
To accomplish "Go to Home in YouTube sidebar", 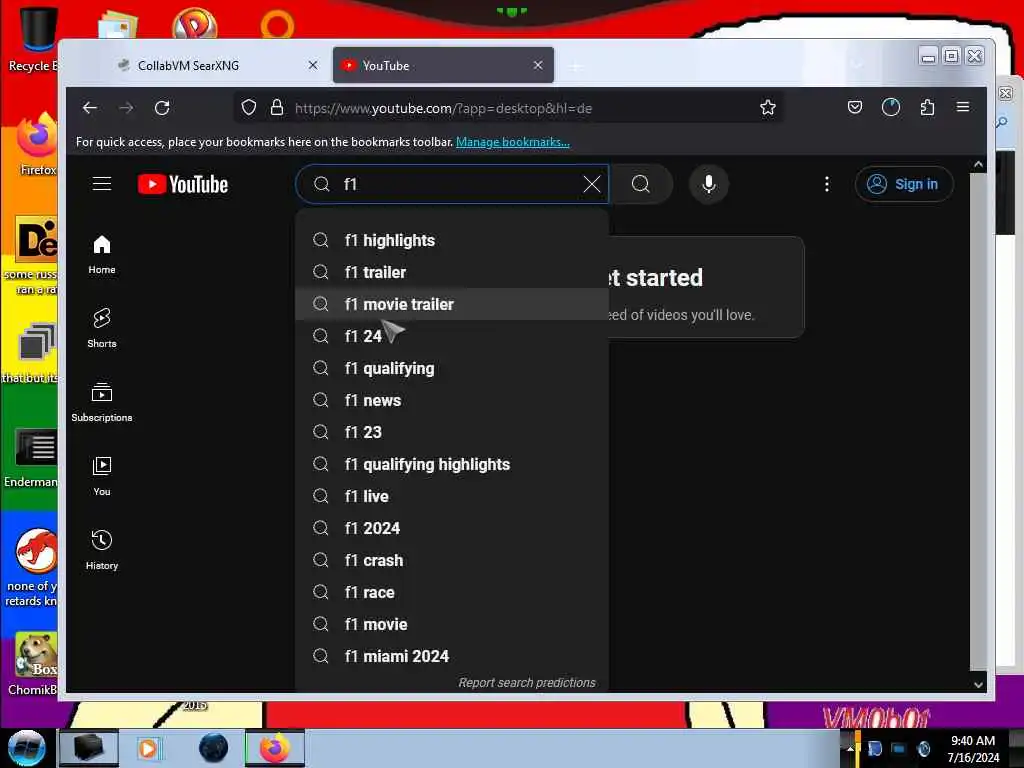I will click(x=102, y=255).
